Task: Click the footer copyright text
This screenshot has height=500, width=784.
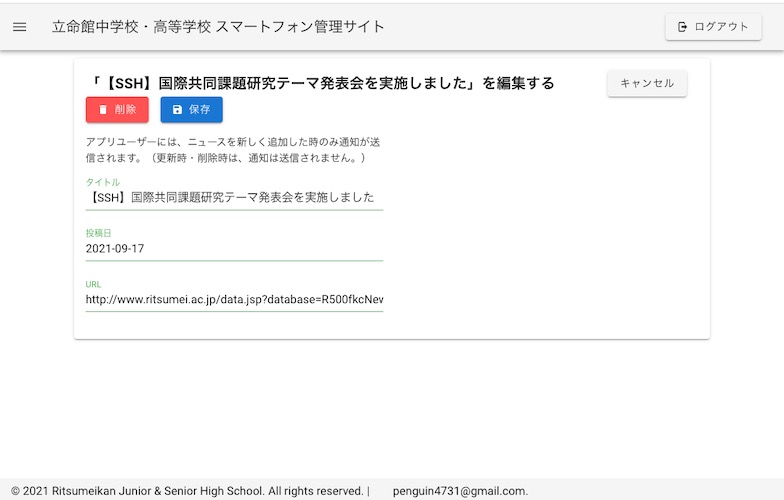Action: 187,491
